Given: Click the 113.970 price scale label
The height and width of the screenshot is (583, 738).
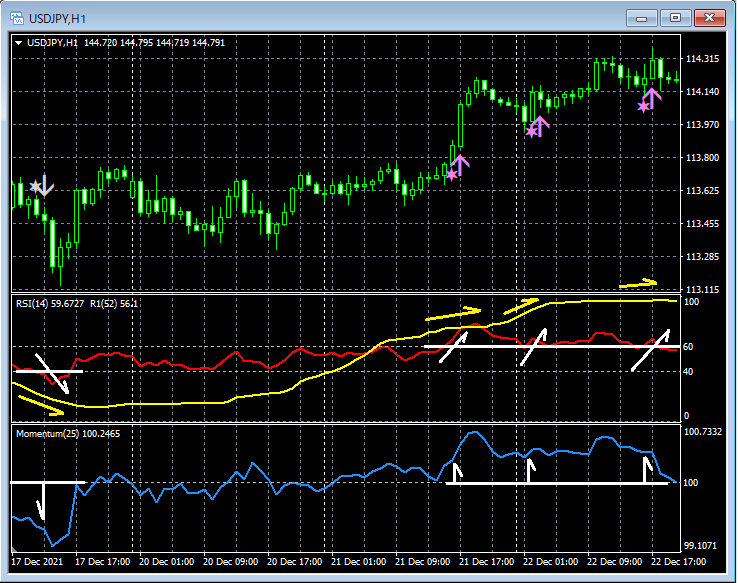Looking at the screenshot, I should tap(702, 125).
